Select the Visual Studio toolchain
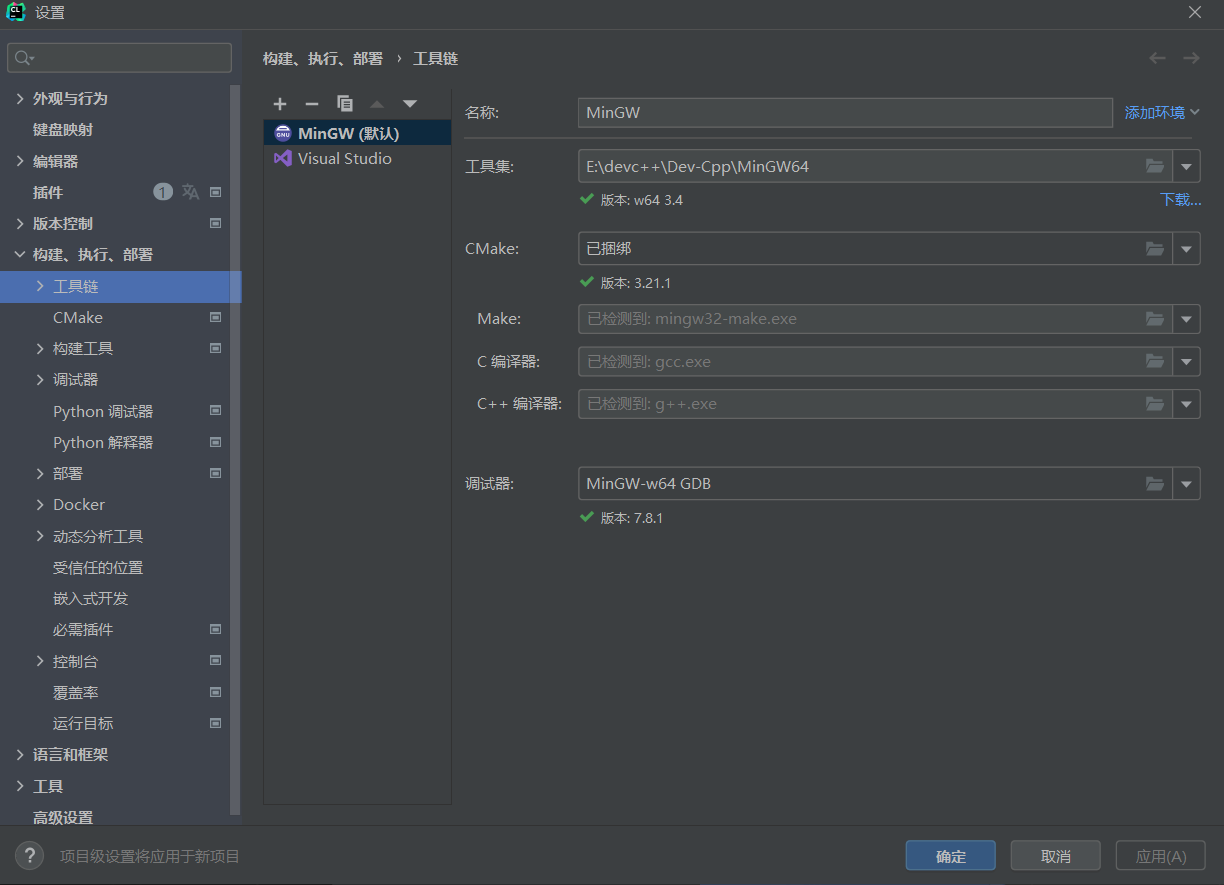This screenshot has height=885, width=1224. [357, 158]
